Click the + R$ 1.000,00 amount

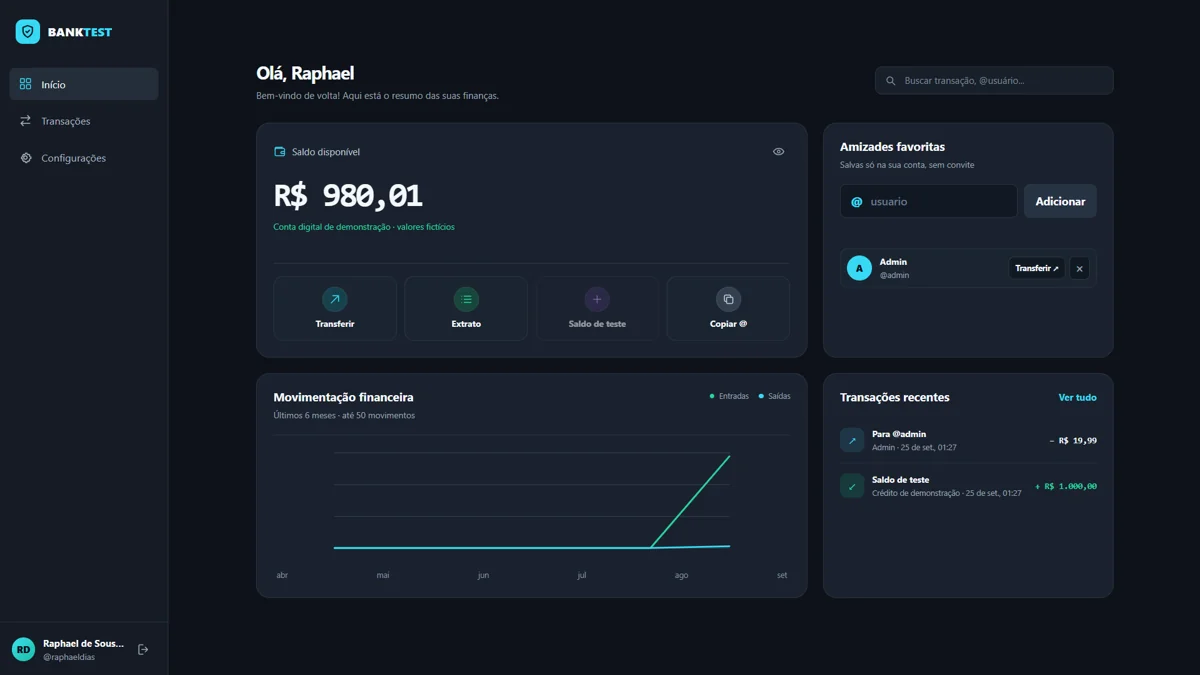[1066, 486]
